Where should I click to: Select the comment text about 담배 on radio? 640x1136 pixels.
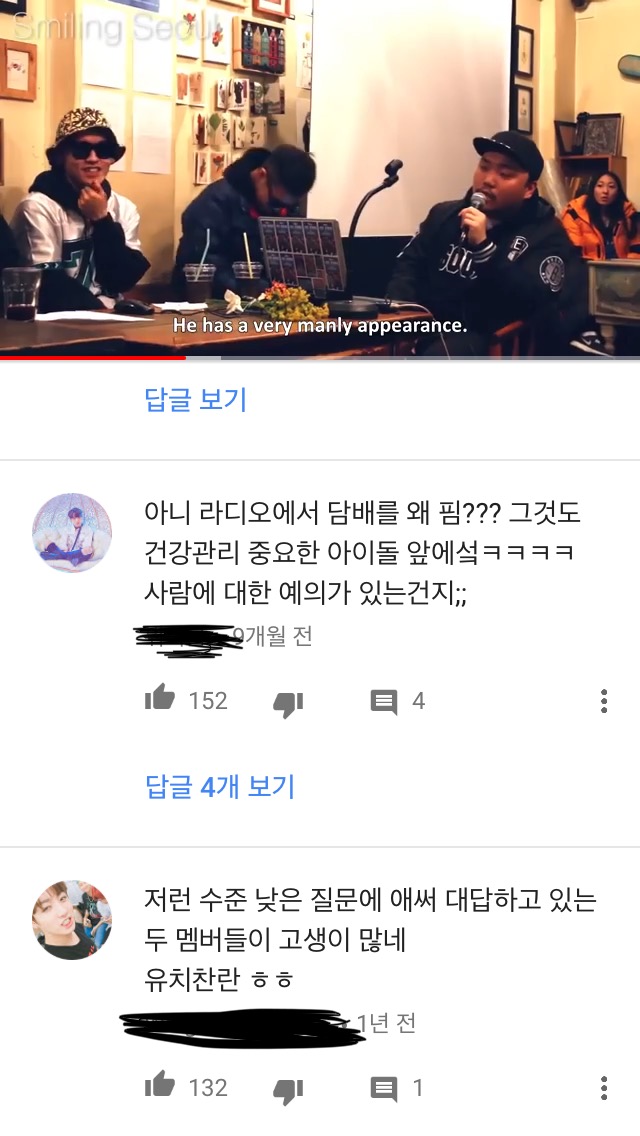tap(362, 554)
